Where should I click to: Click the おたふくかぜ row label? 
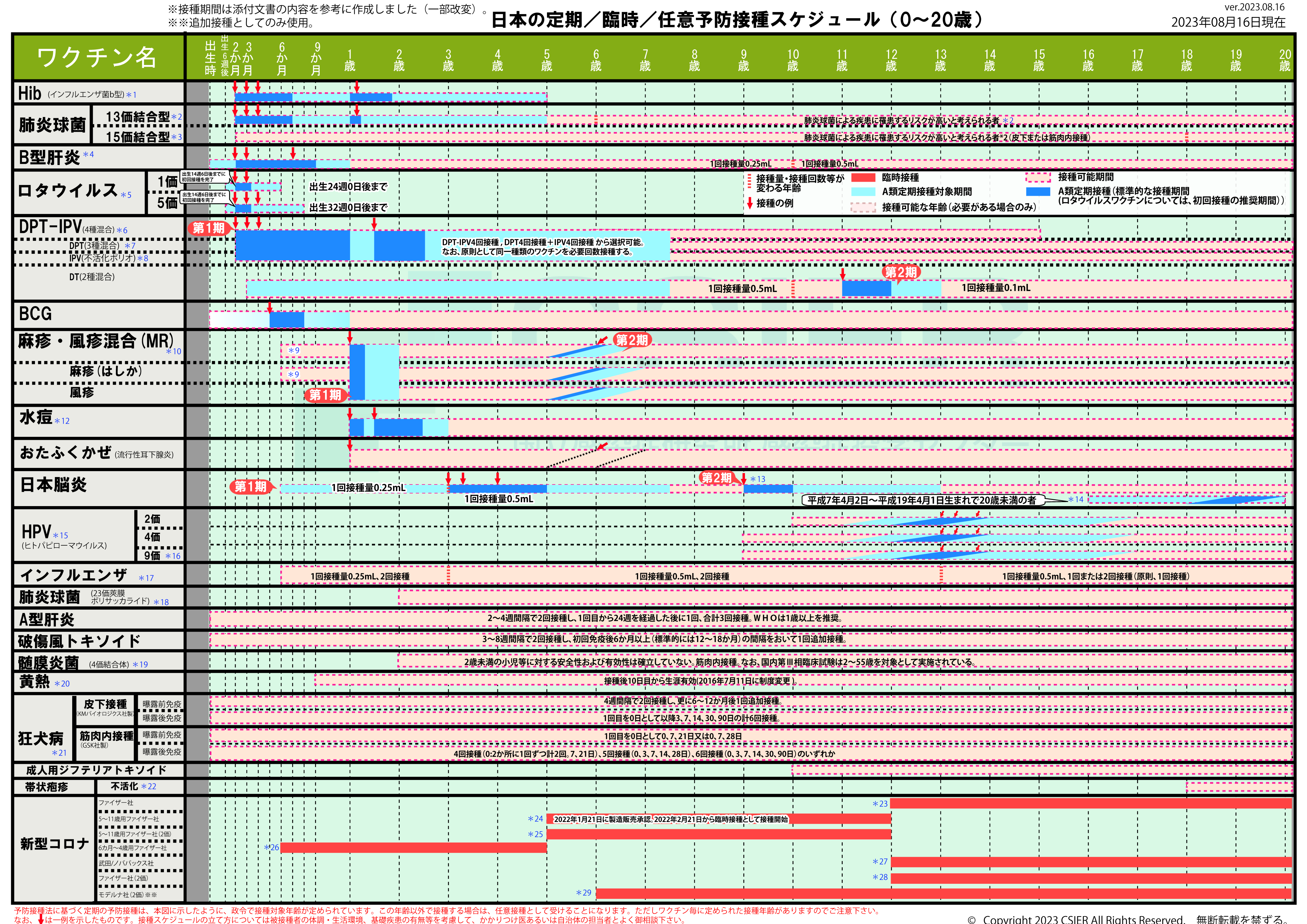(x=96, y=453)
